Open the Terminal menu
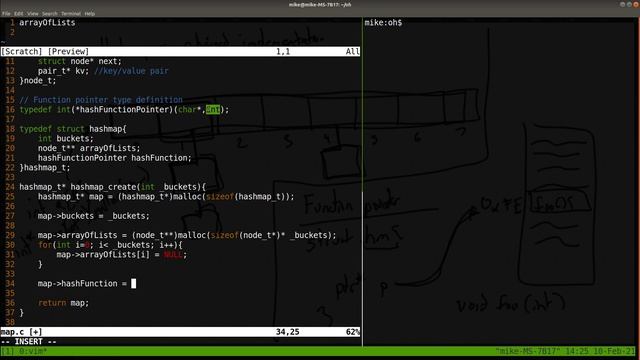Viewport: 640px width, 360px height. point(71,13)
